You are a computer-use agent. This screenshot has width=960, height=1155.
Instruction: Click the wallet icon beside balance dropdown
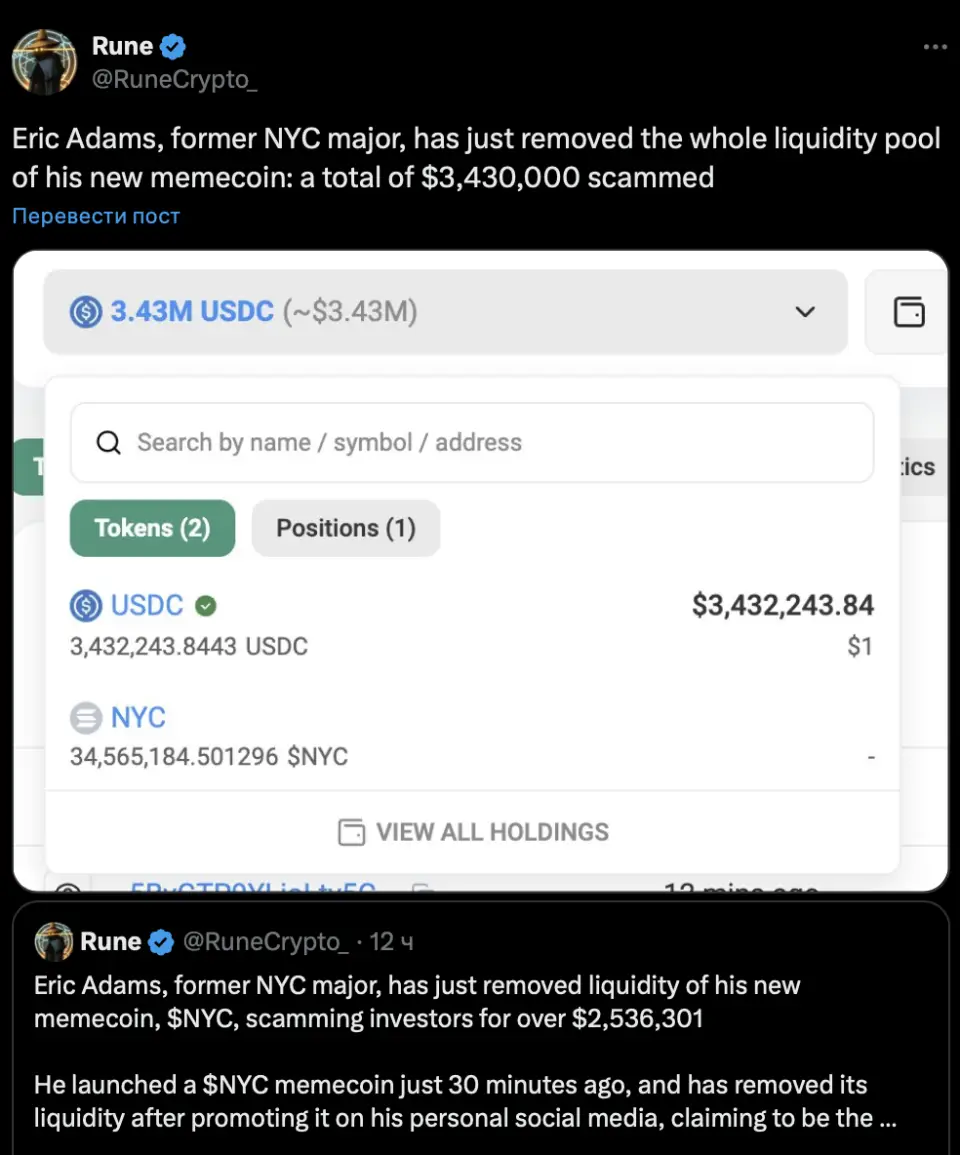click(908, 312)
